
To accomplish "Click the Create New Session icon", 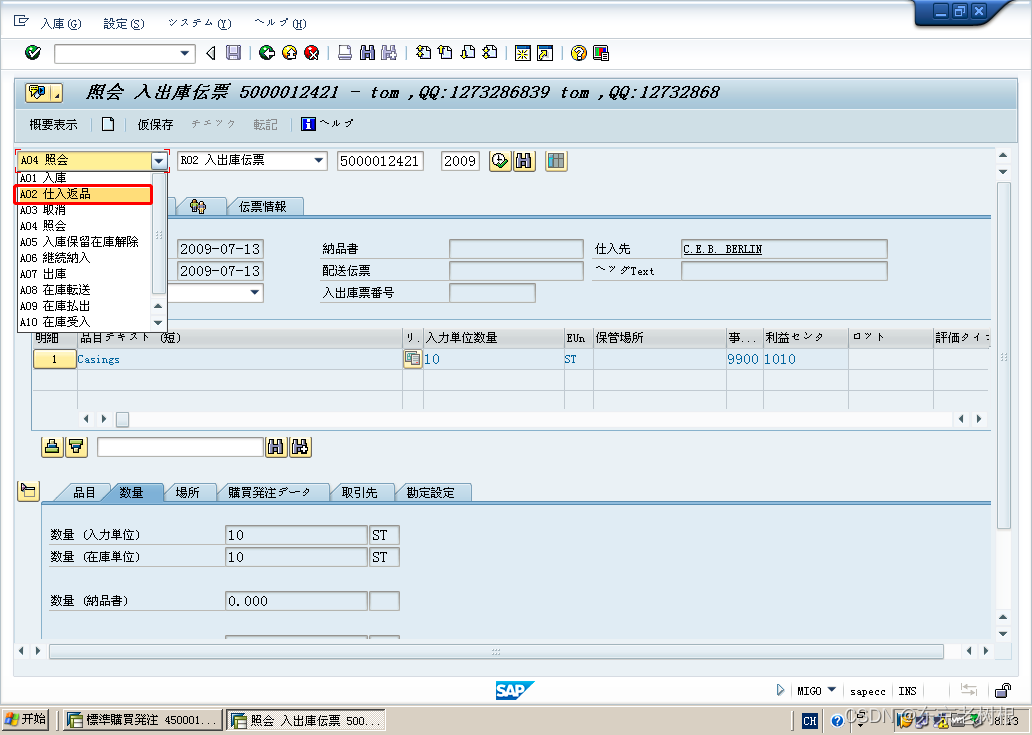I will tap(523, 53).
